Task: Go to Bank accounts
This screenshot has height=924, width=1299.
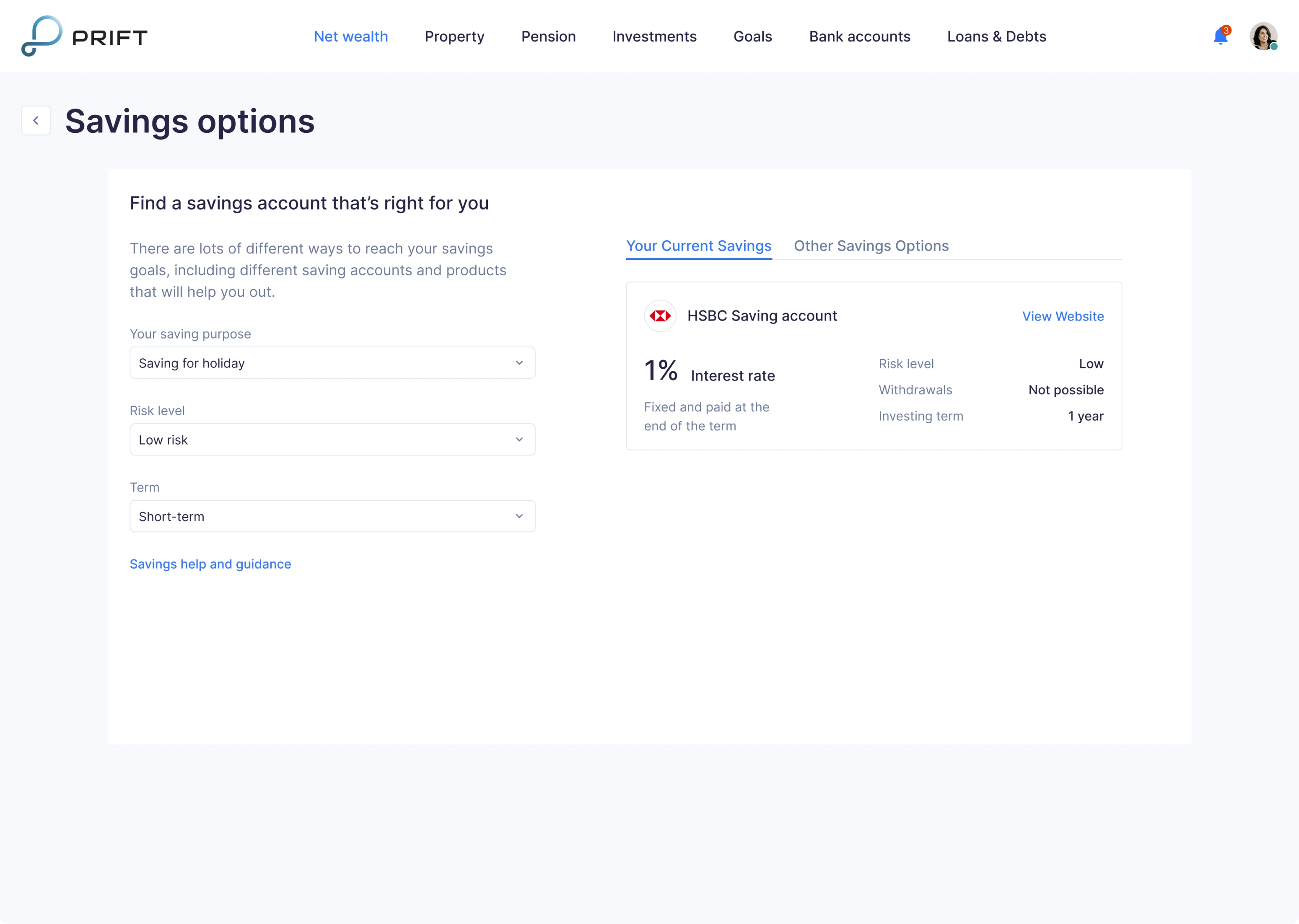Action: click(x=859, y=36)
